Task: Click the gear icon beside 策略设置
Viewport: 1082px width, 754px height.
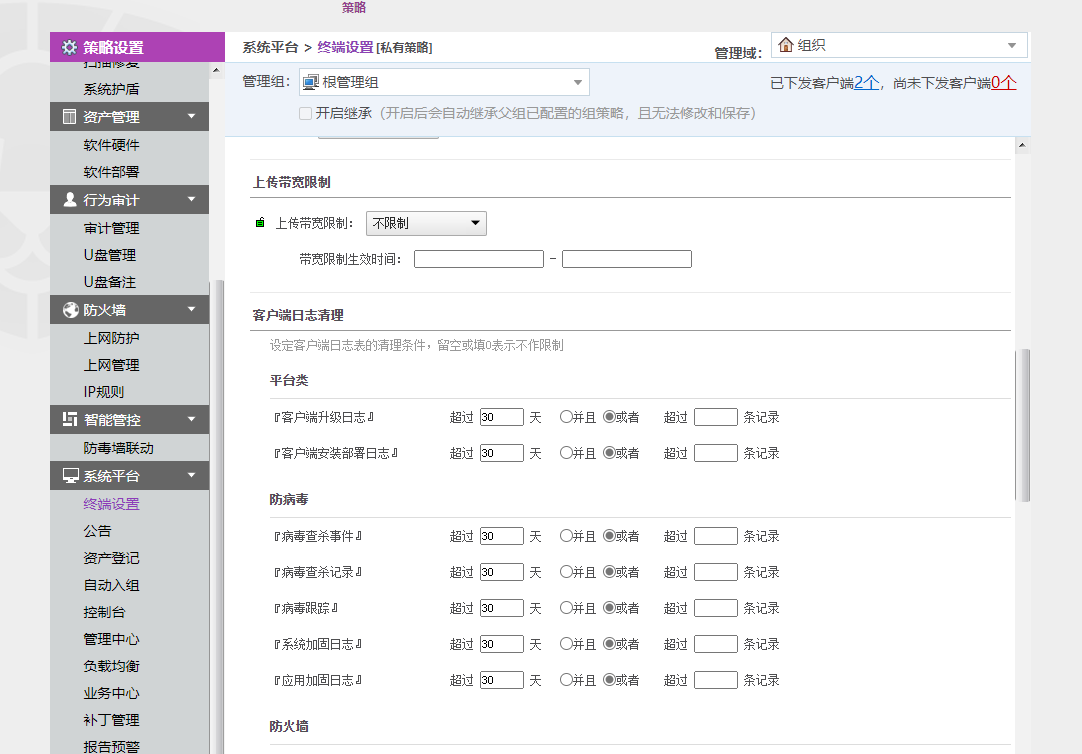Action: point(69,47)
